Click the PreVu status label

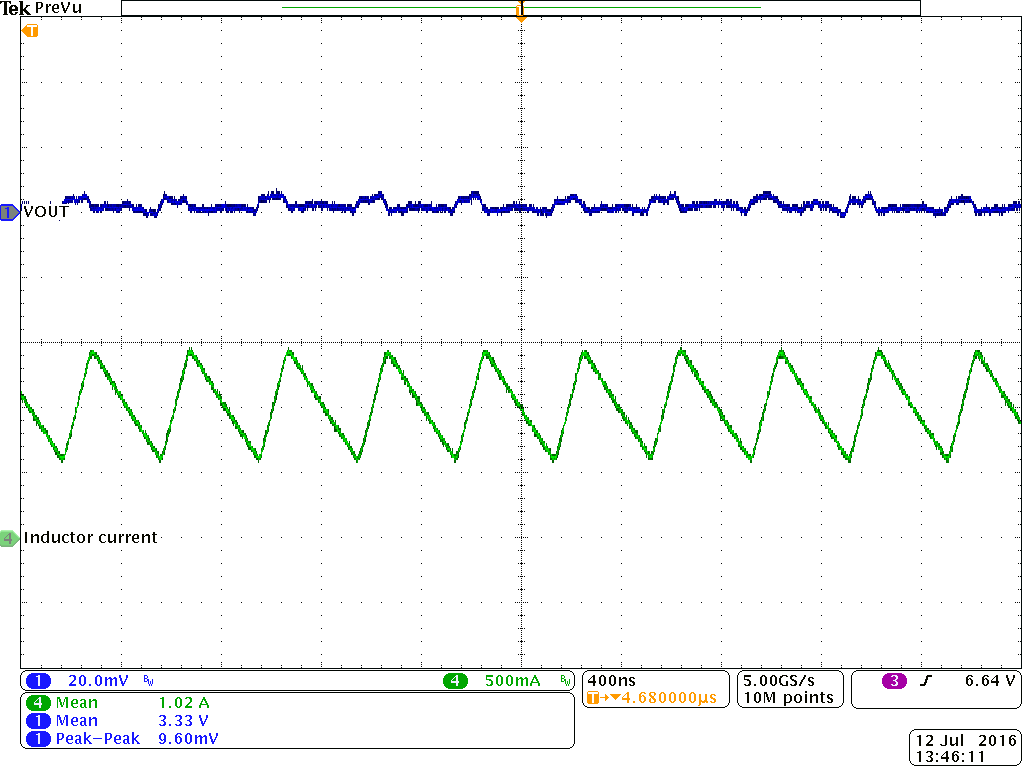[60, 8]
